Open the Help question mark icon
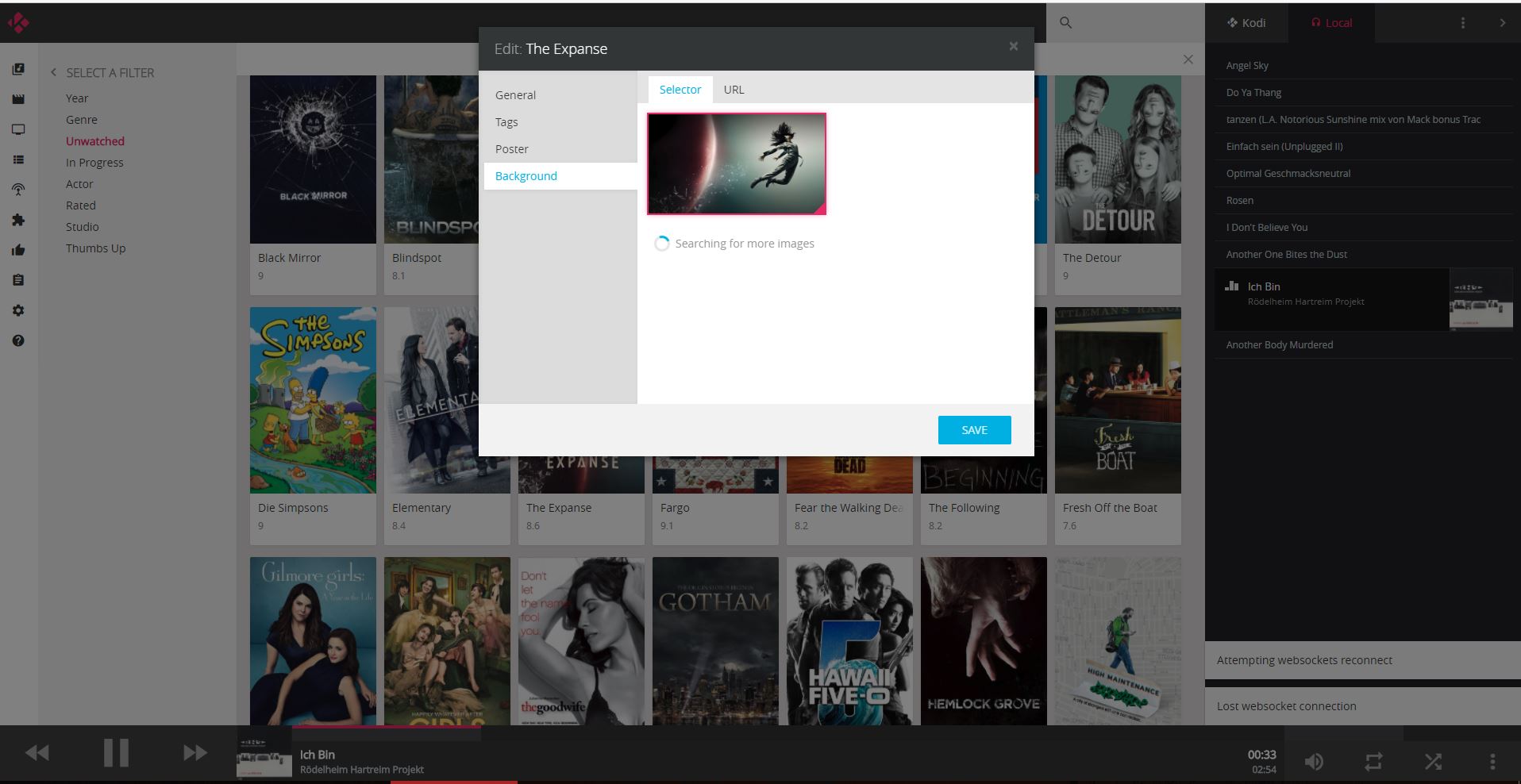Screen dimensions: 1521x784 click(18, 340)
